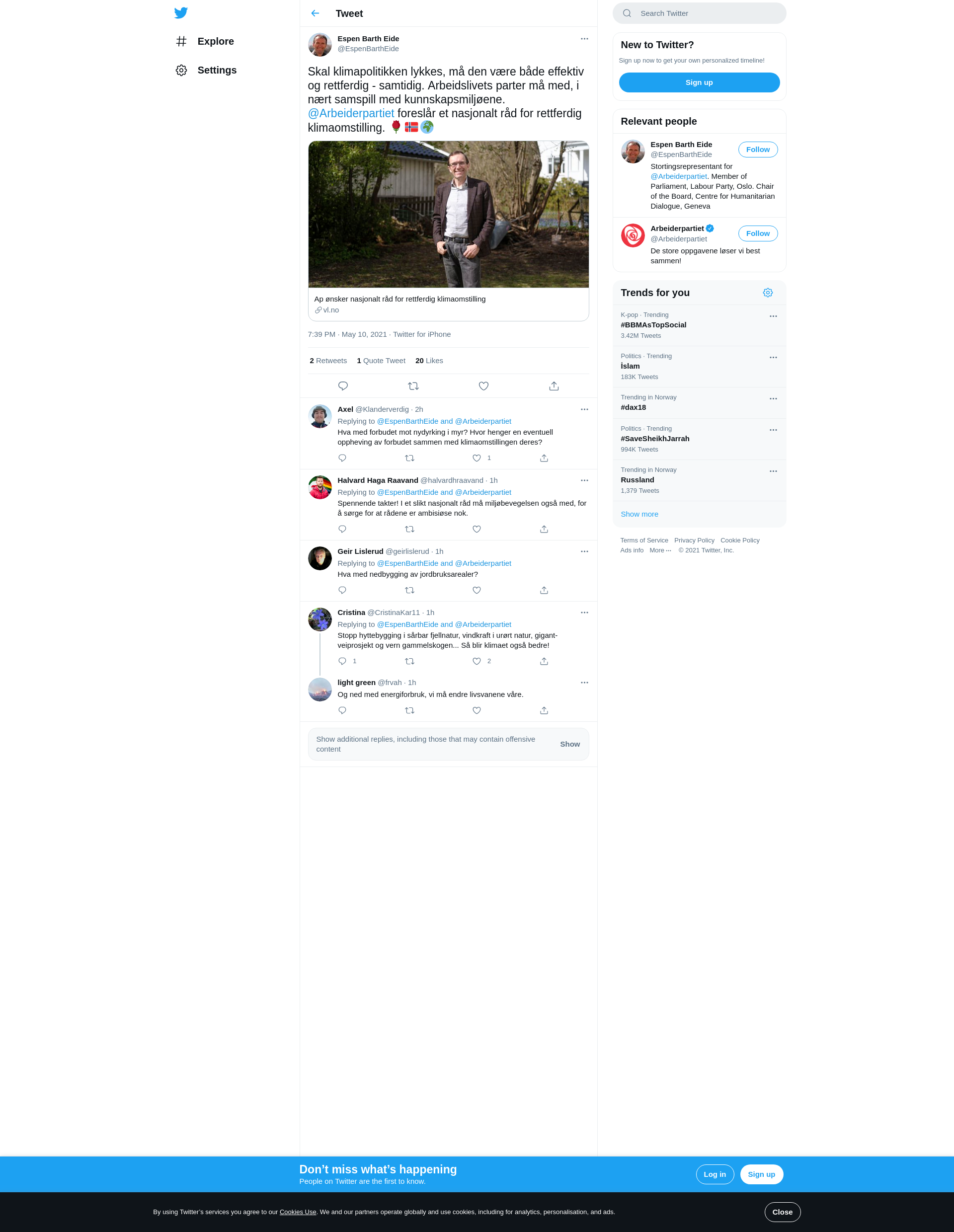
Task: Click Sign up on bottom banner
Action: click(x=762, y=1174)
